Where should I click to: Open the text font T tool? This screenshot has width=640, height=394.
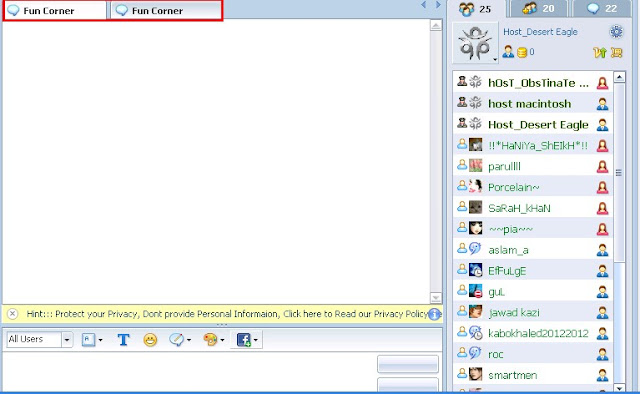pyautogui.click(x=123, y=339)
